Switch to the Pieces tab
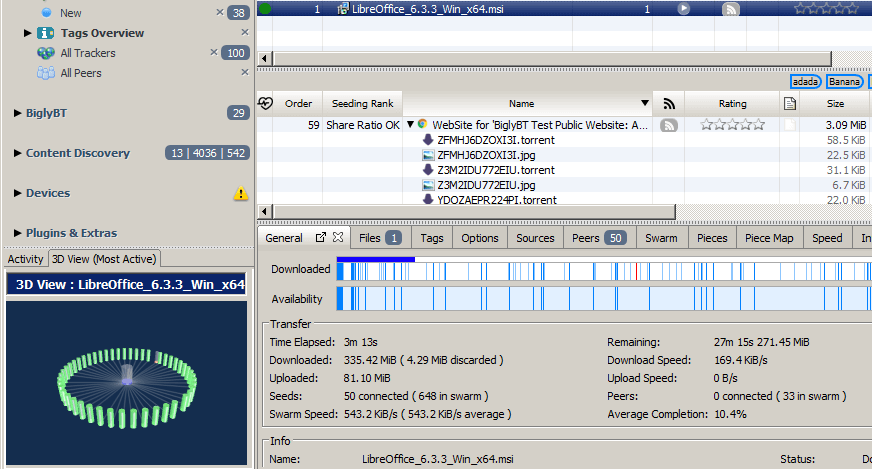Screen dimensions: 872x469 pyautogui.click(x=712, y=238)
